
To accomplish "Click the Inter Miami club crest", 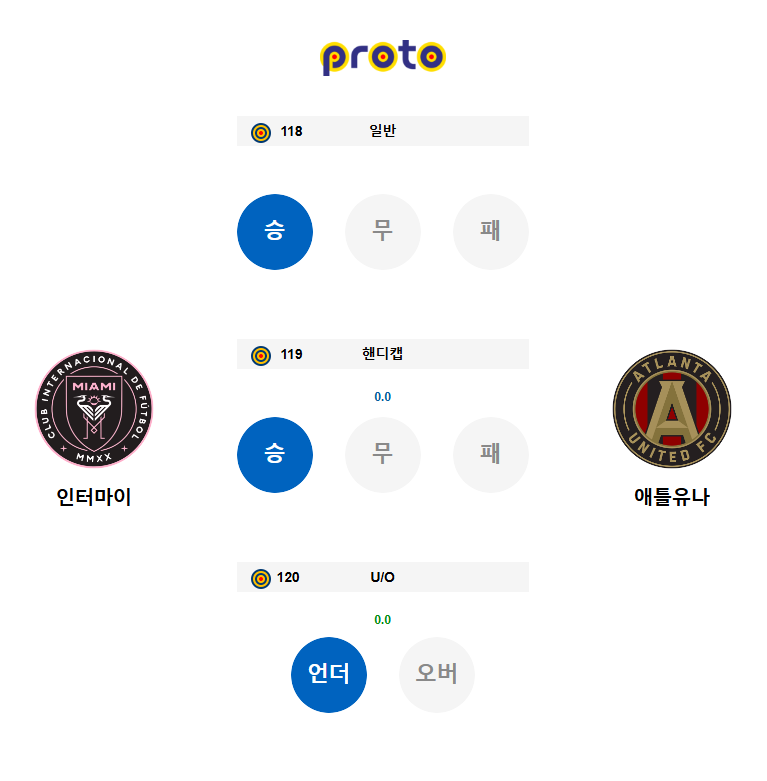I will [94, 409].
